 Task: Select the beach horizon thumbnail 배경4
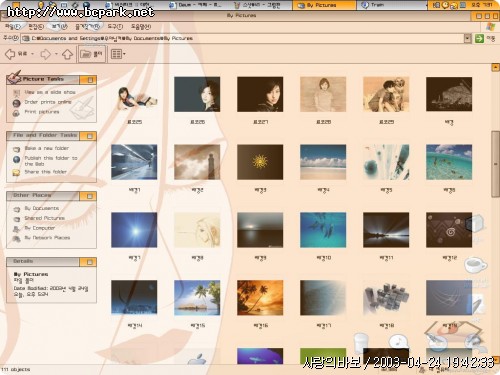click(x=323, y=162)
